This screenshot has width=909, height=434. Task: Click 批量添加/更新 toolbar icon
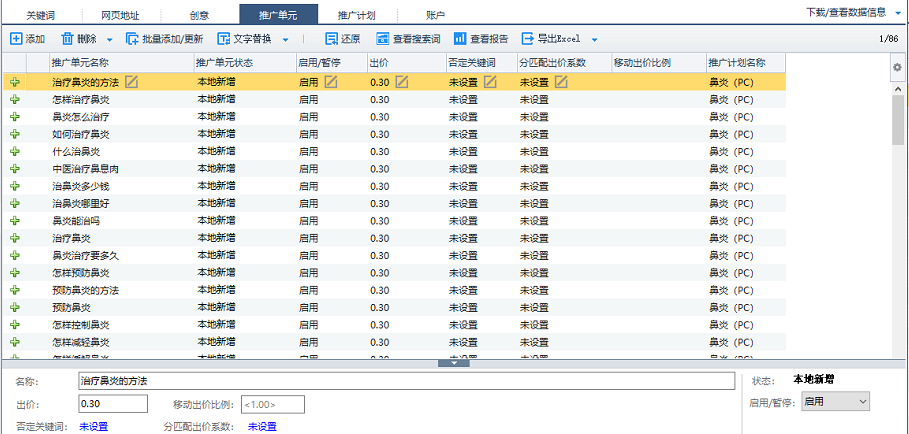click(132, 39)
